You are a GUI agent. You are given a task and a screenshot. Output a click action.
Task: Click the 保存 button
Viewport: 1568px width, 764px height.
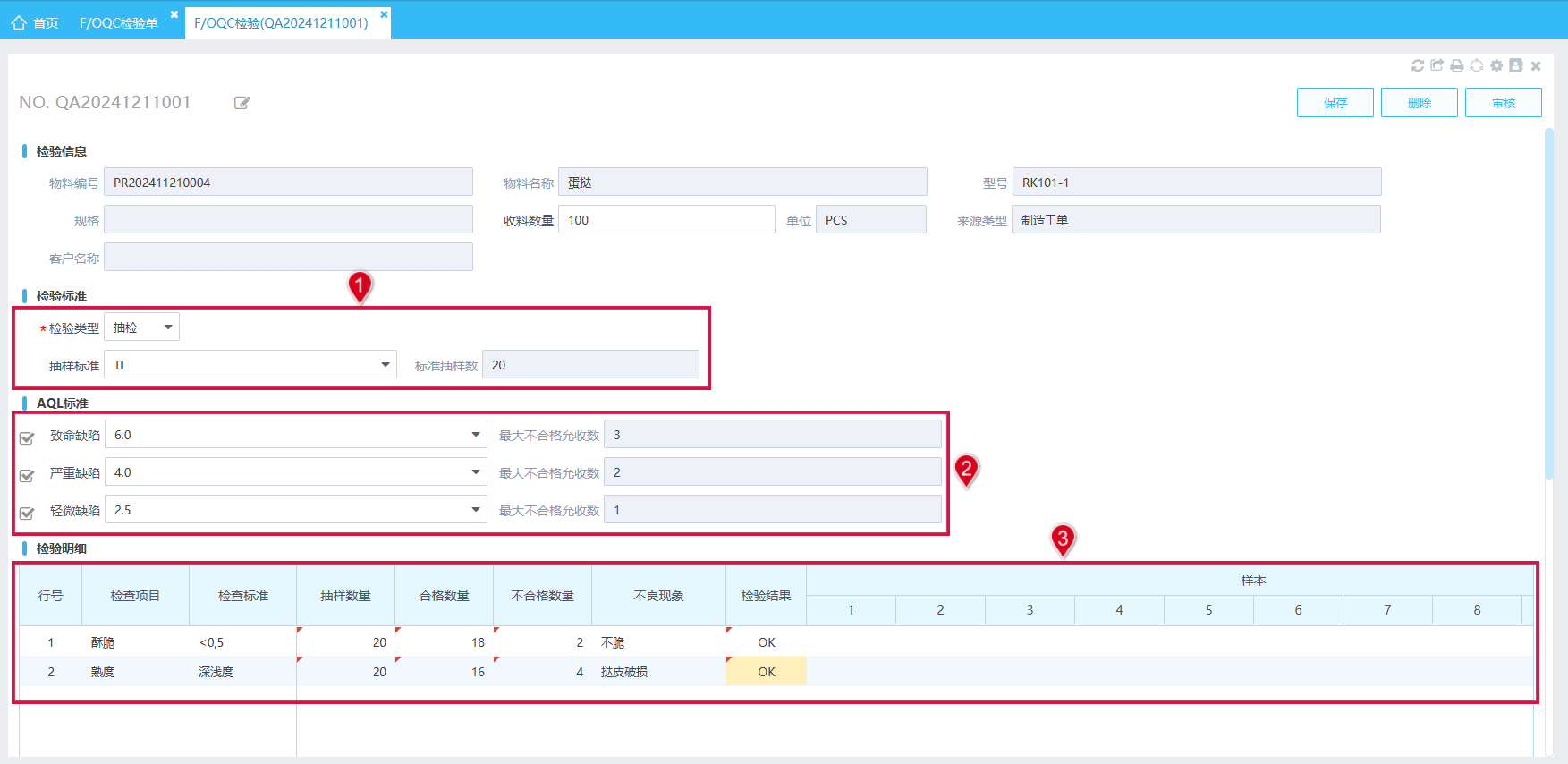pyautogui.click(x=1335, y=103)
